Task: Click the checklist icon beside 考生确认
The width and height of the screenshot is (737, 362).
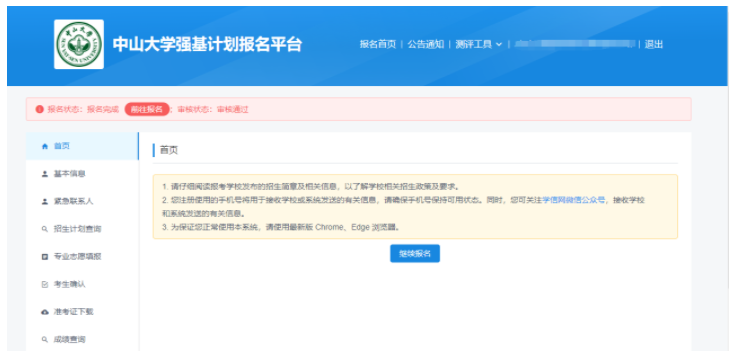Action: [x=45, y=284]
